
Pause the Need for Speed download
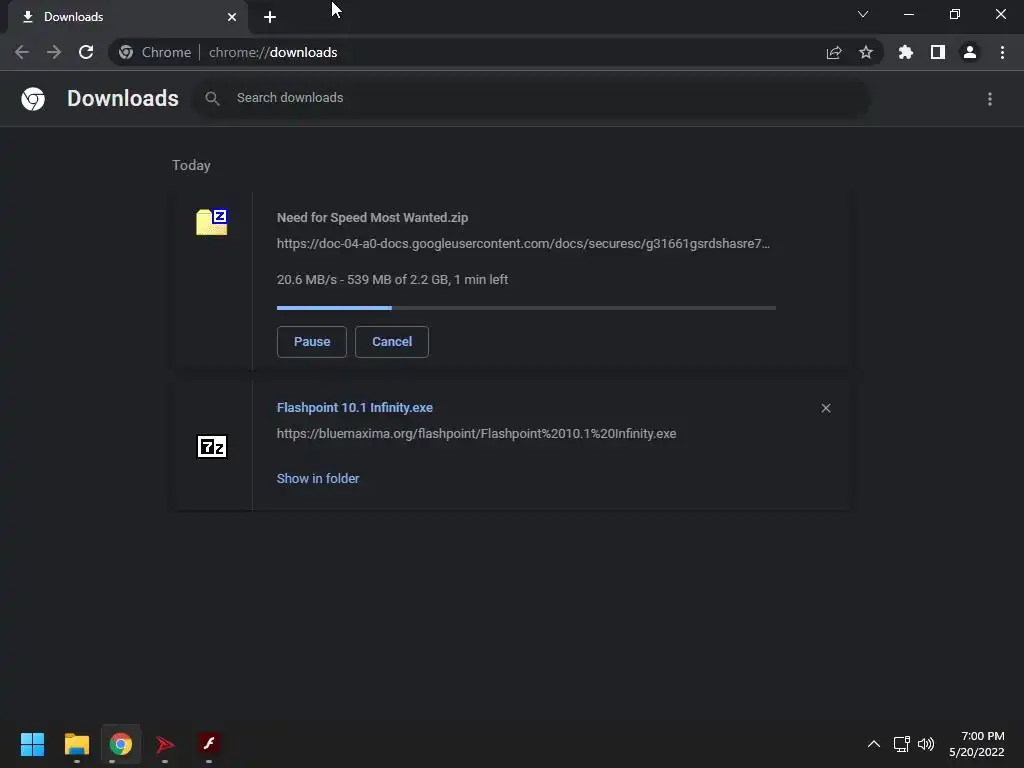point(312,342)
